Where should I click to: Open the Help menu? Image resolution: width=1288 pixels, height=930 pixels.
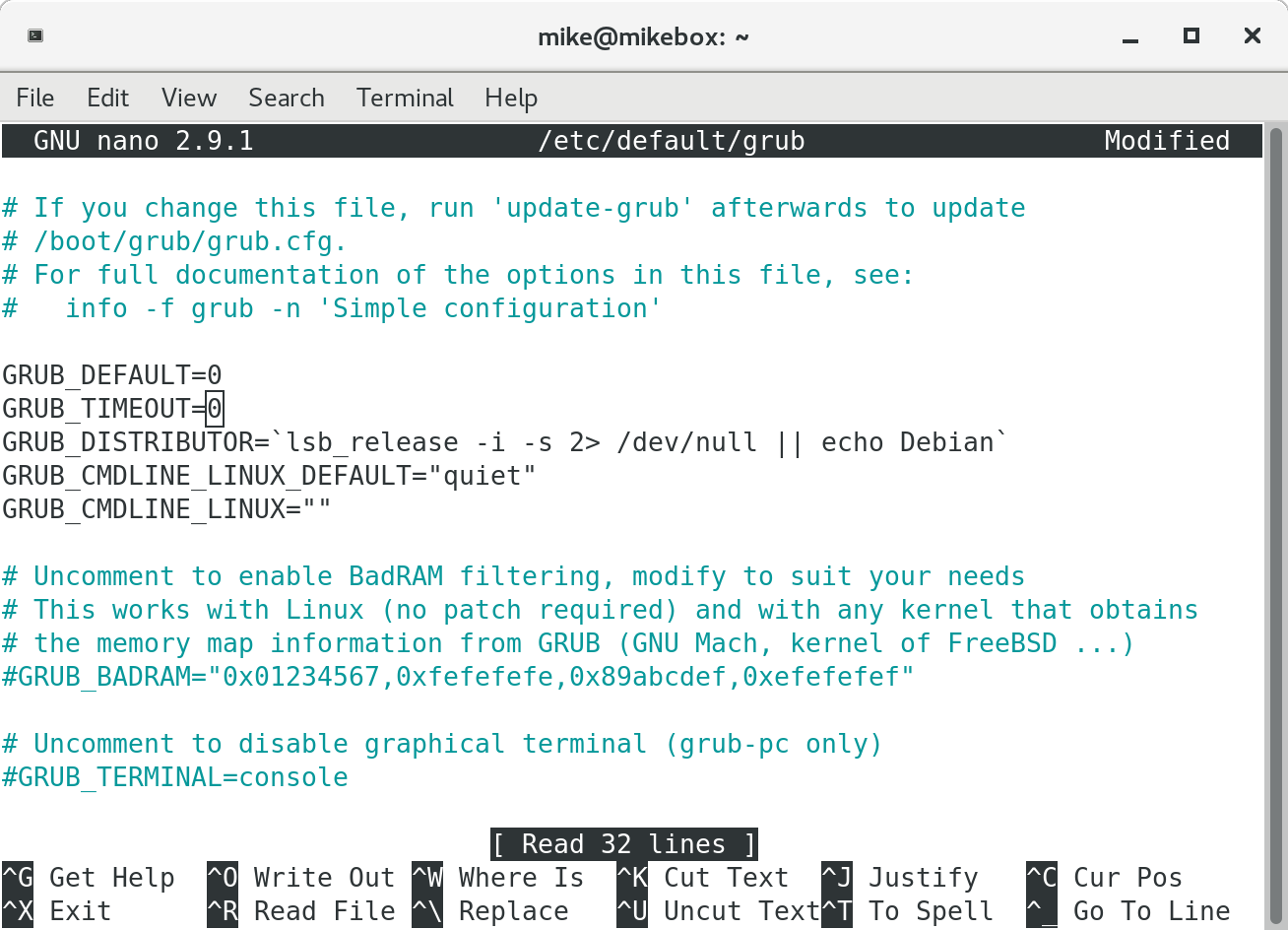tap(510, 98)
